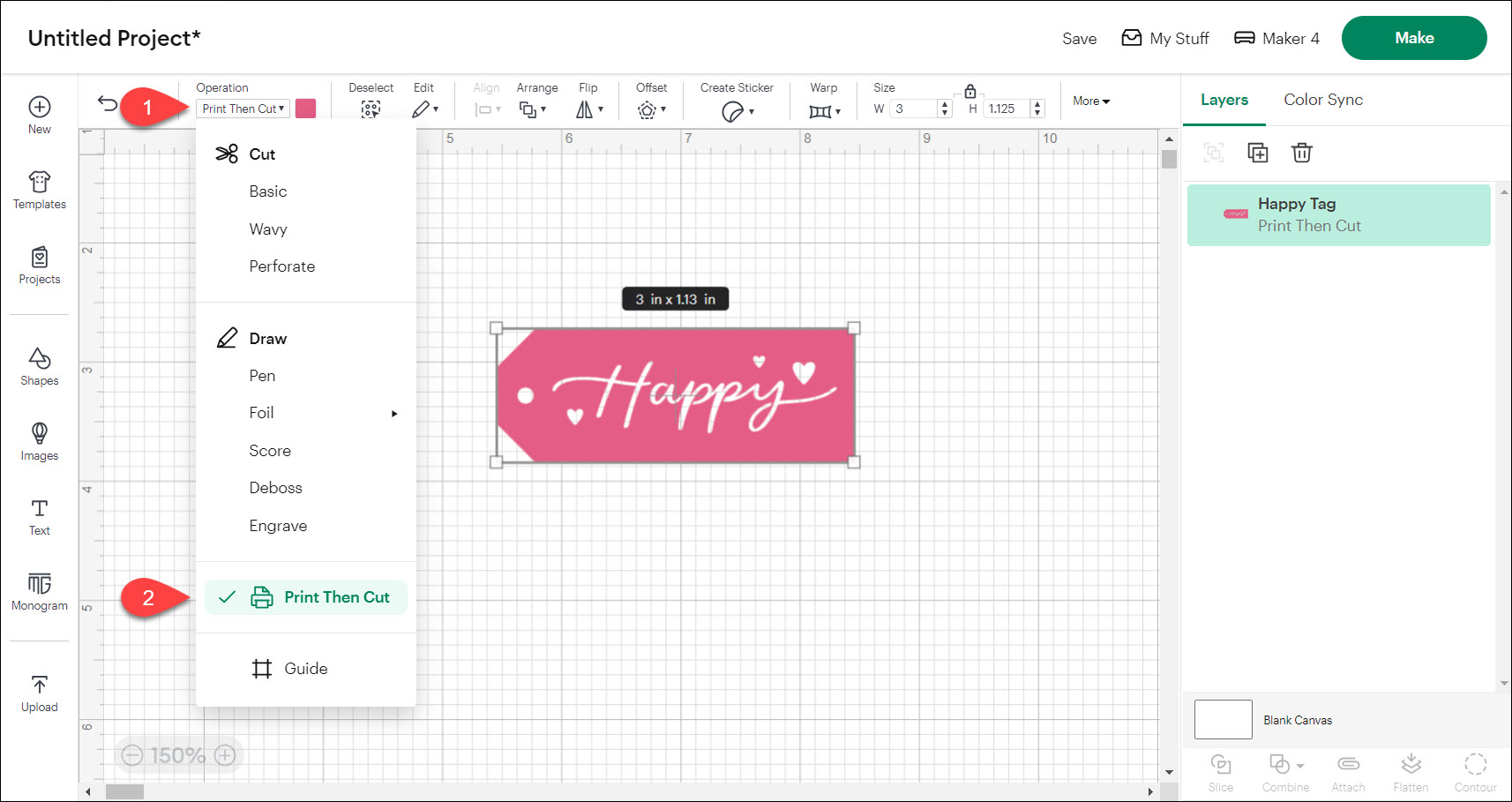The image size is (1512, 802).
Task: Switch to the Color Sync tab
Action: [x=1322, y=100]
